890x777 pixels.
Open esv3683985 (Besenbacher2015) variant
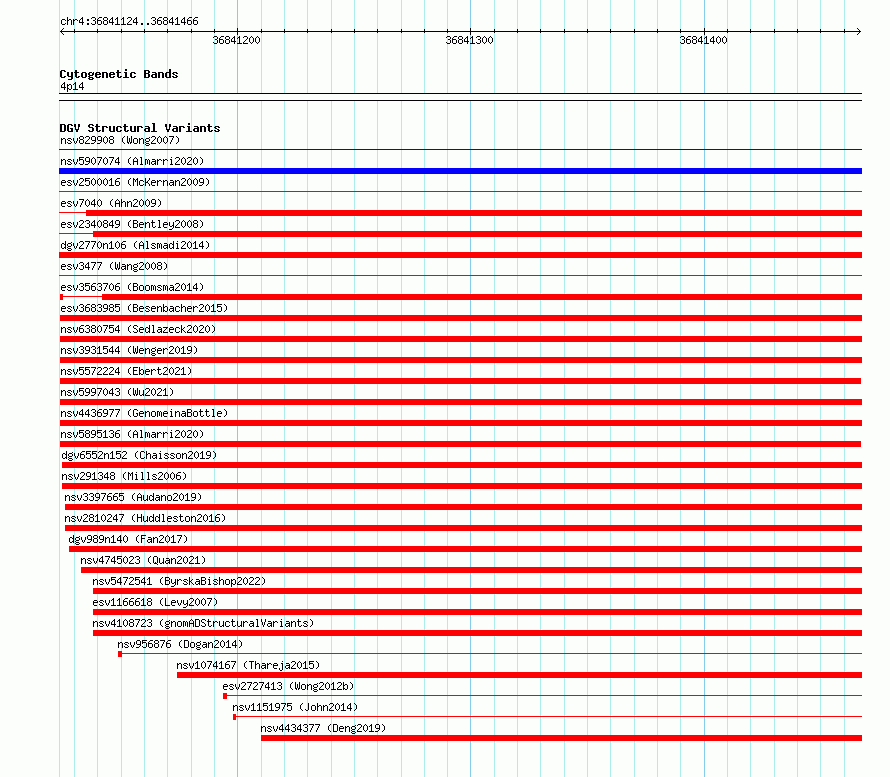point(144,308)
